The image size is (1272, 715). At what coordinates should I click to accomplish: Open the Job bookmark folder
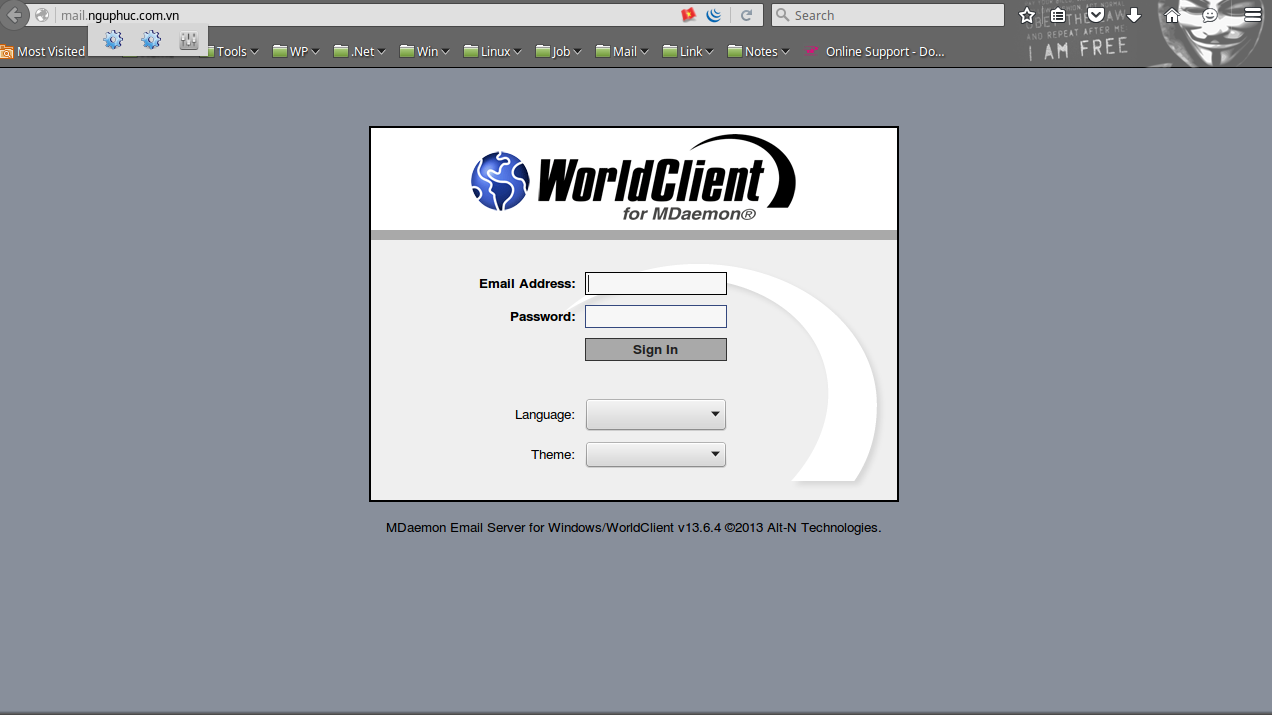559,51
